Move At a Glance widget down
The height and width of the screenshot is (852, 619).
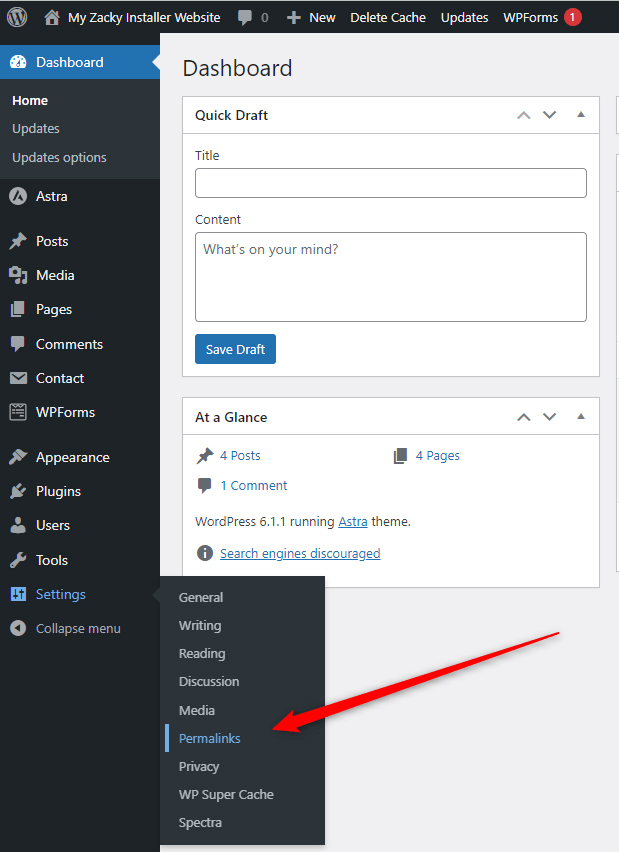point(549,417)
